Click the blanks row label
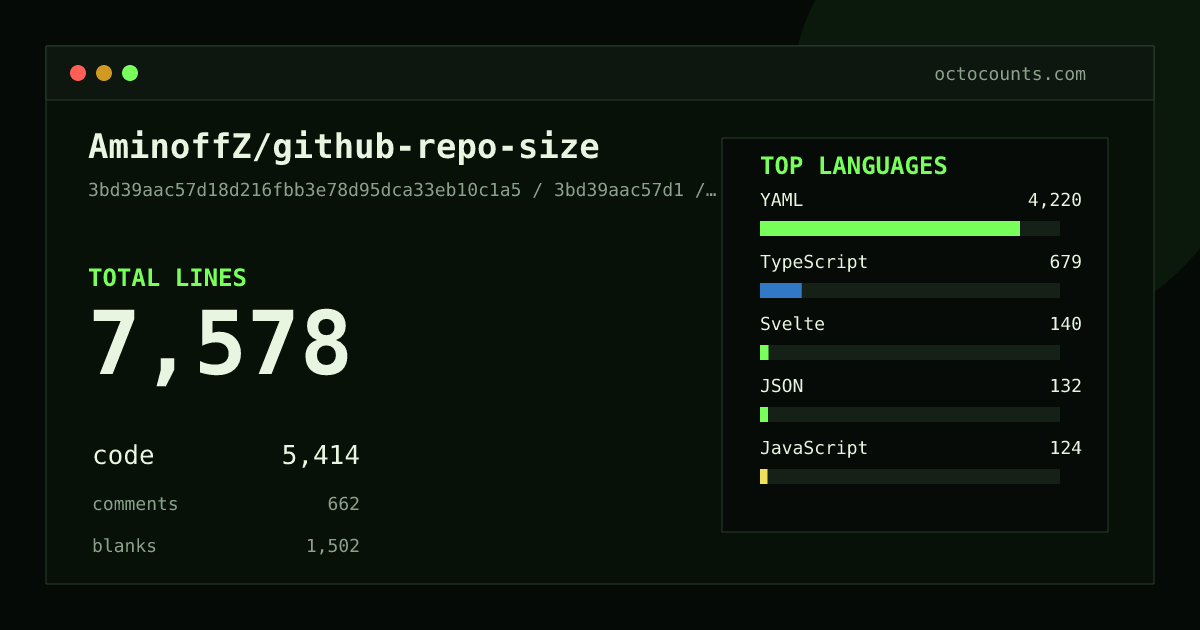 tap(124, 546)
